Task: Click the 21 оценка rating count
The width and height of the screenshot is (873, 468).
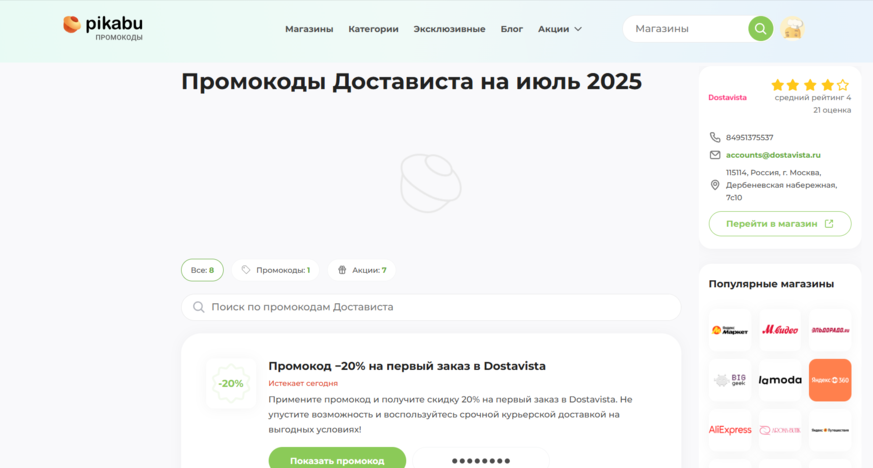Action: click(832, 110)
